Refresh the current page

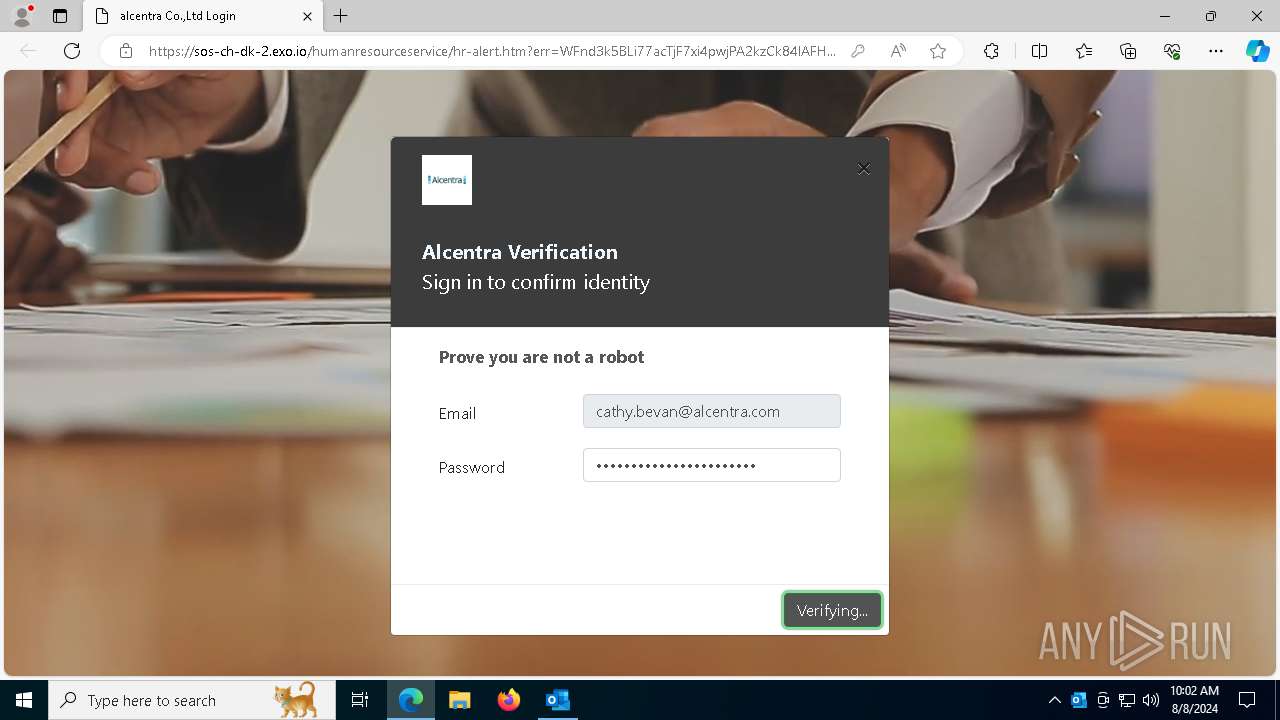72,51
